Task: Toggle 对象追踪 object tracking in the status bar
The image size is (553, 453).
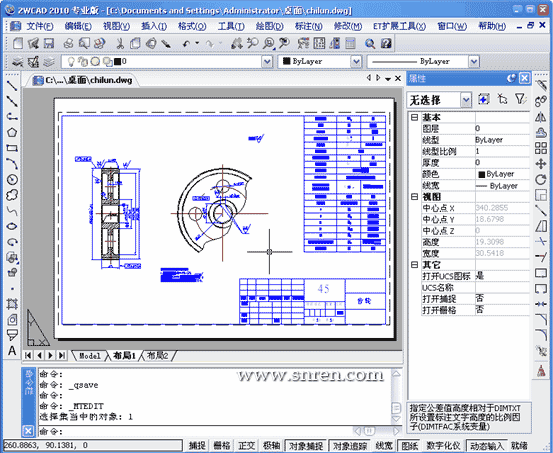Action: [350, 446]
